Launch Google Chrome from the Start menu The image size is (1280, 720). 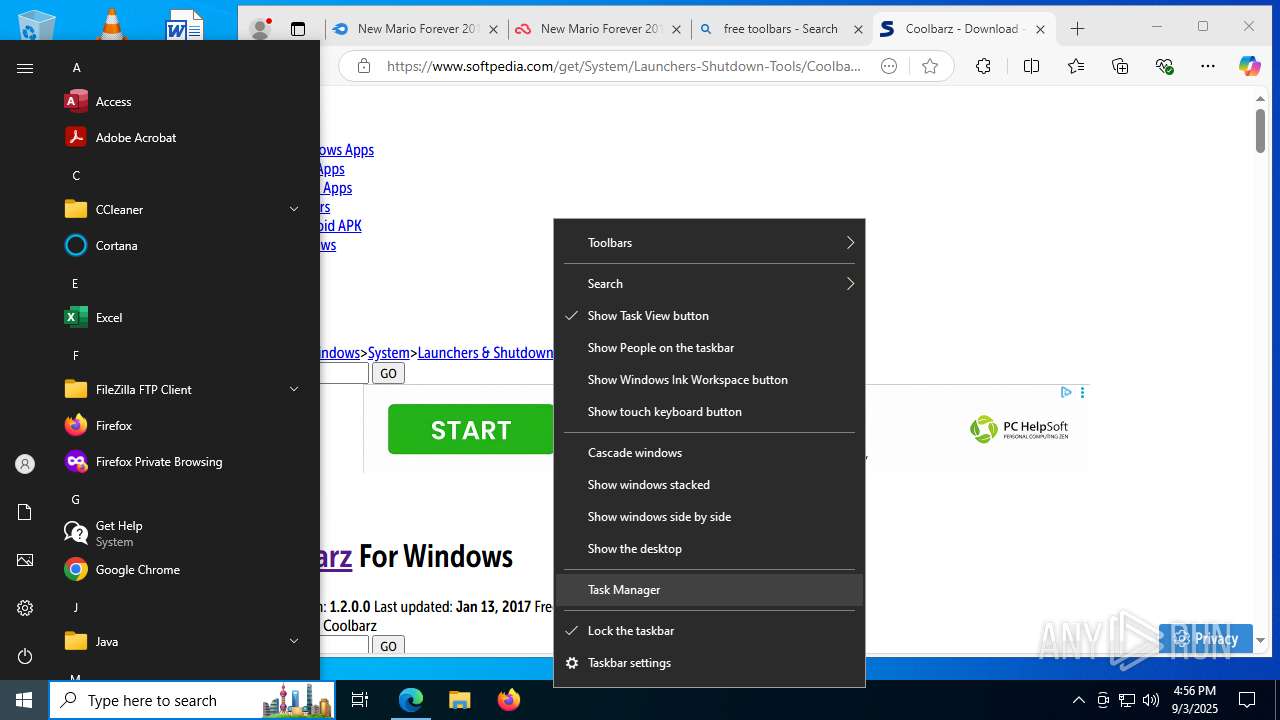(x=180, y=569)
